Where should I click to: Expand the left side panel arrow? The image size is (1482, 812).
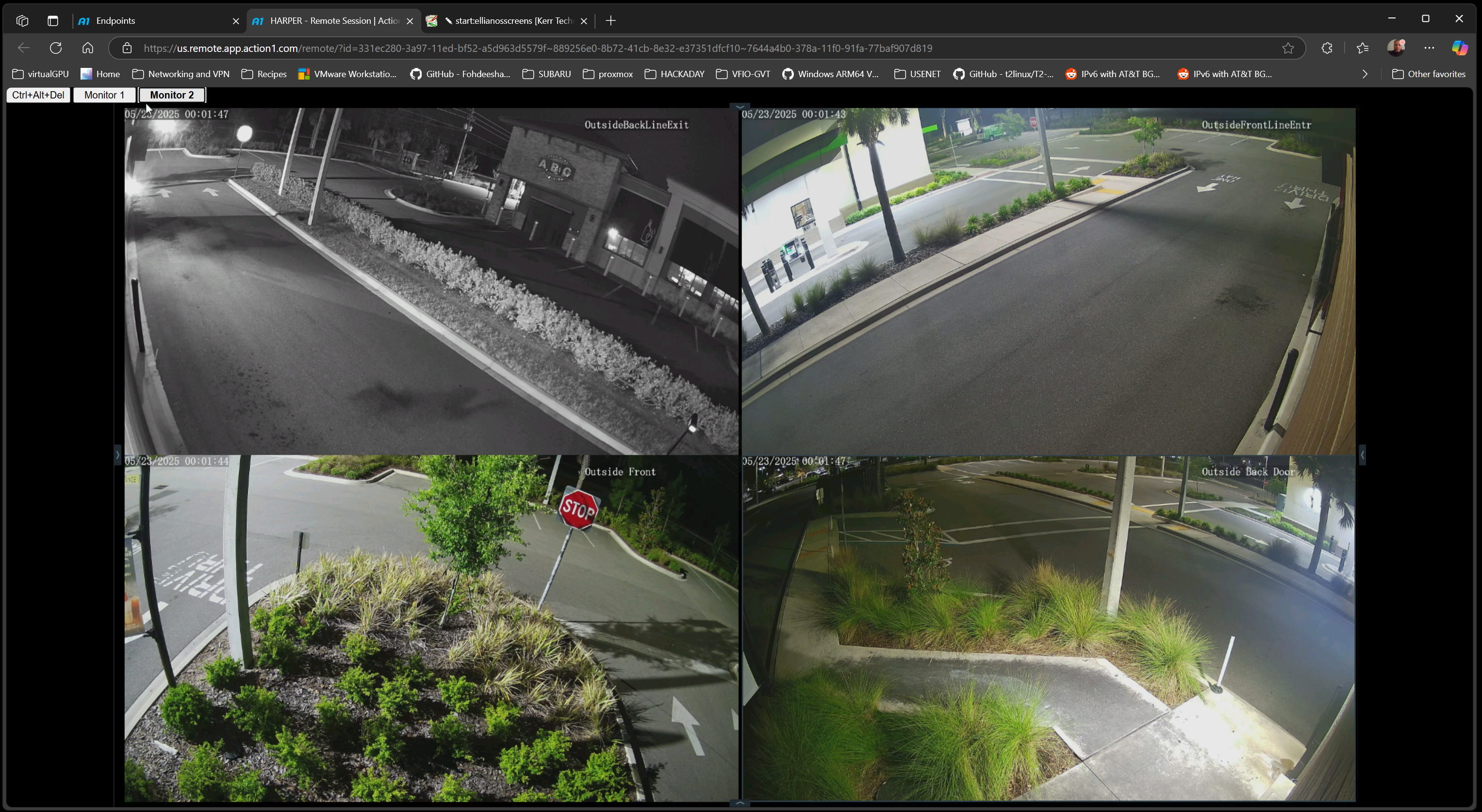117,455
